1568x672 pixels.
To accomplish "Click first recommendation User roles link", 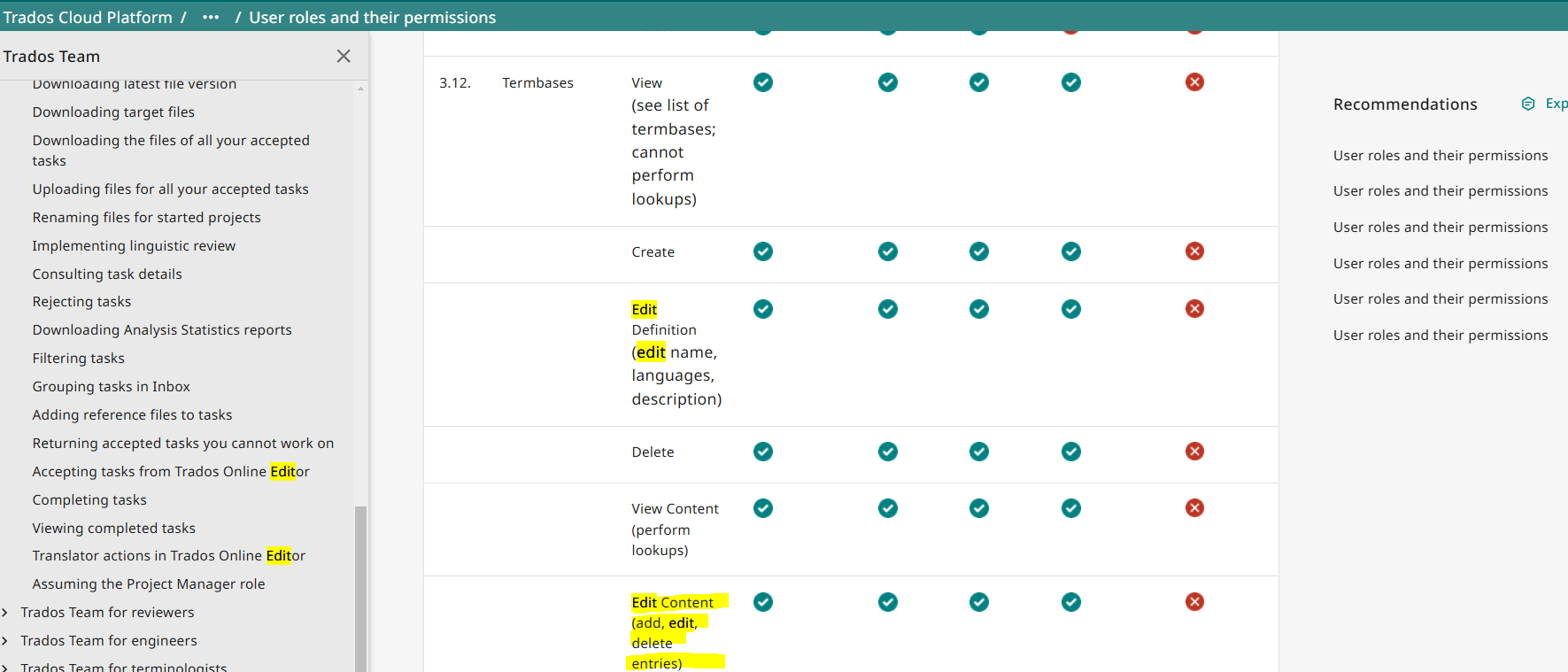I will tap(1441, 156).
